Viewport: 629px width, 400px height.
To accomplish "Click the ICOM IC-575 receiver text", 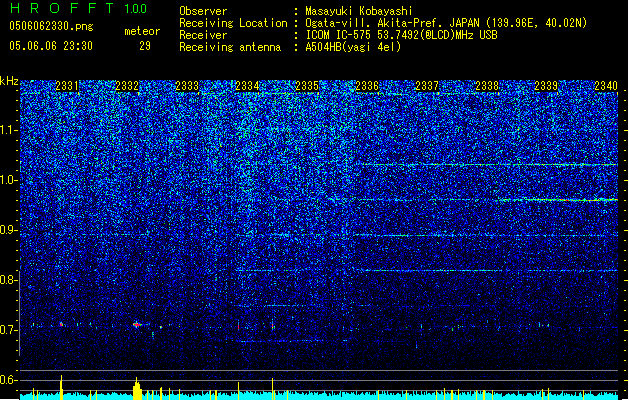I will pos(401,35).
